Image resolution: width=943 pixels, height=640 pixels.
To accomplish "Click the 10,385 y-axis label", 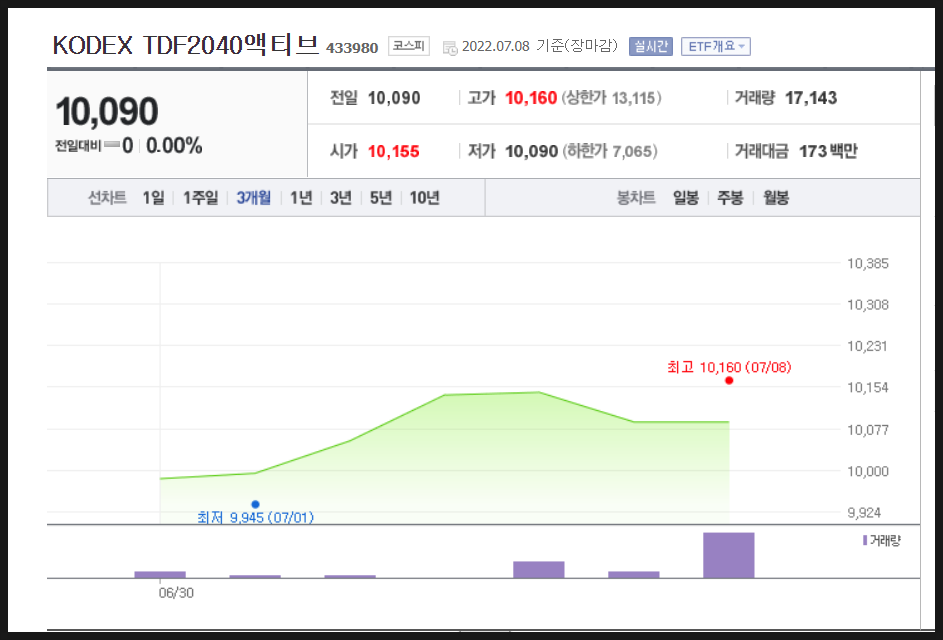I will click(x=867, y=263).
